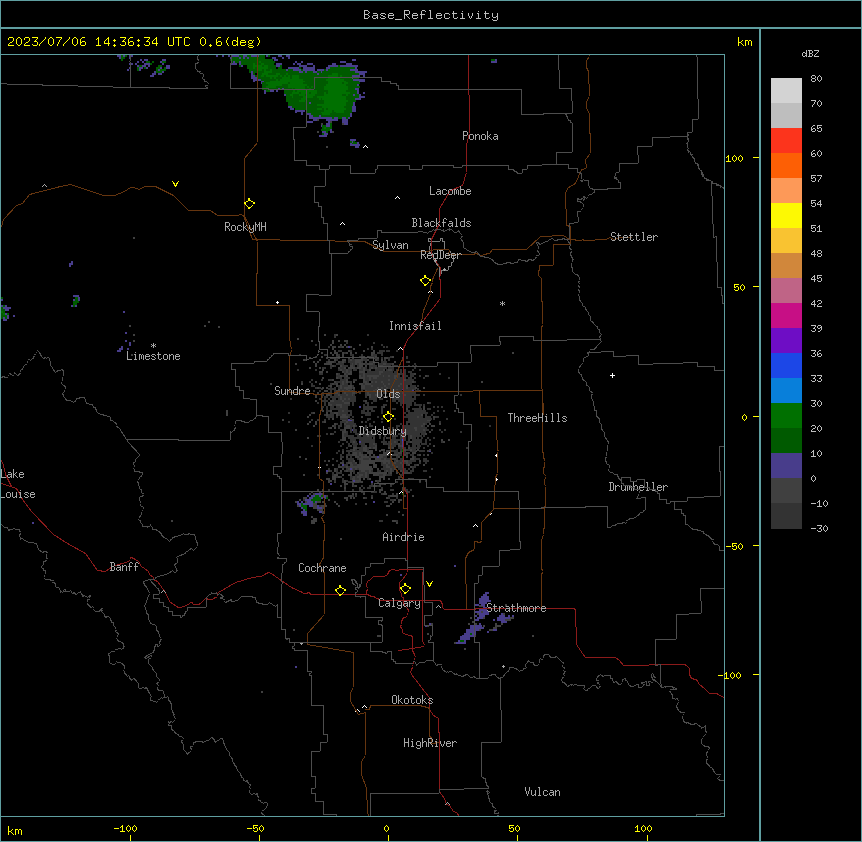Image resolution: width=862 pixels, height=842 pixels.
Task: Click the white plus marker north of Drumheller
Action: tap(612, 375)
